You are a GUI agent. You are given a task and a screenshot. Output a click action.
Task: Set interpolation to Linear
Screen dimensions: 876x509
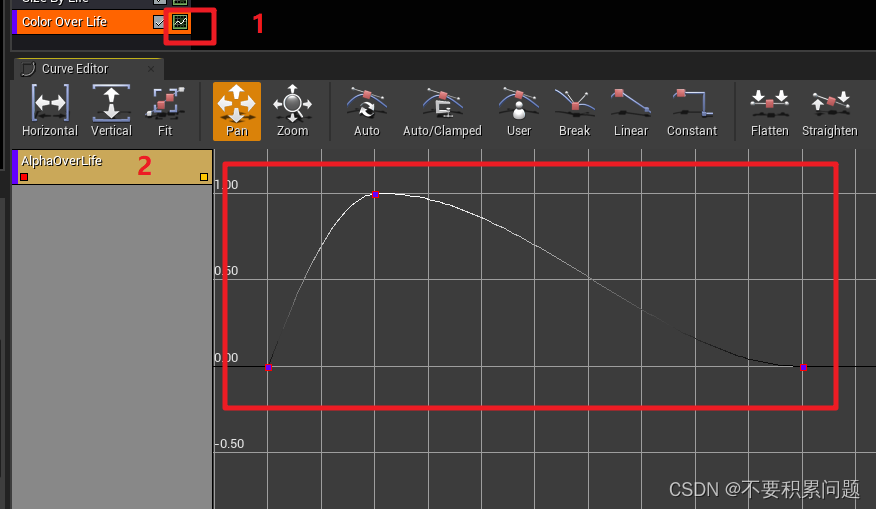pos(631,111)
